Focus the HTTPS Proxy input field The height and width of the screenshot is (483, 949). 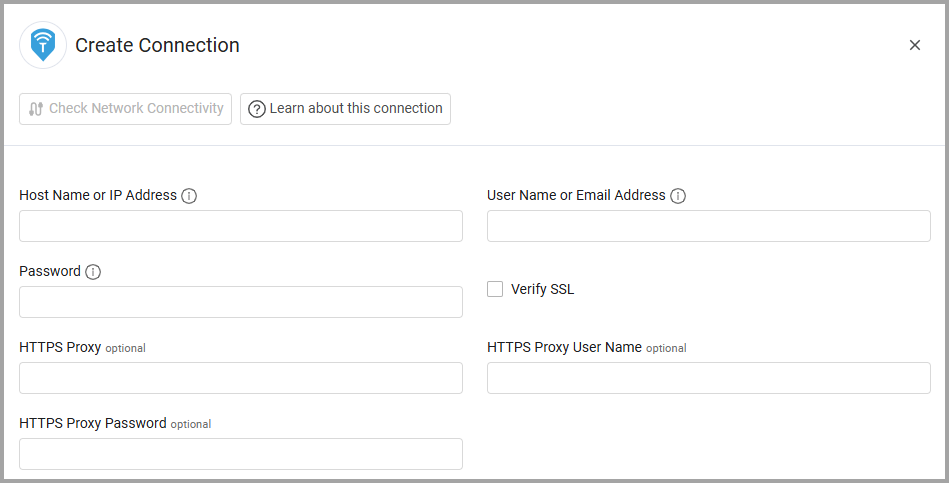pos(241,378)
